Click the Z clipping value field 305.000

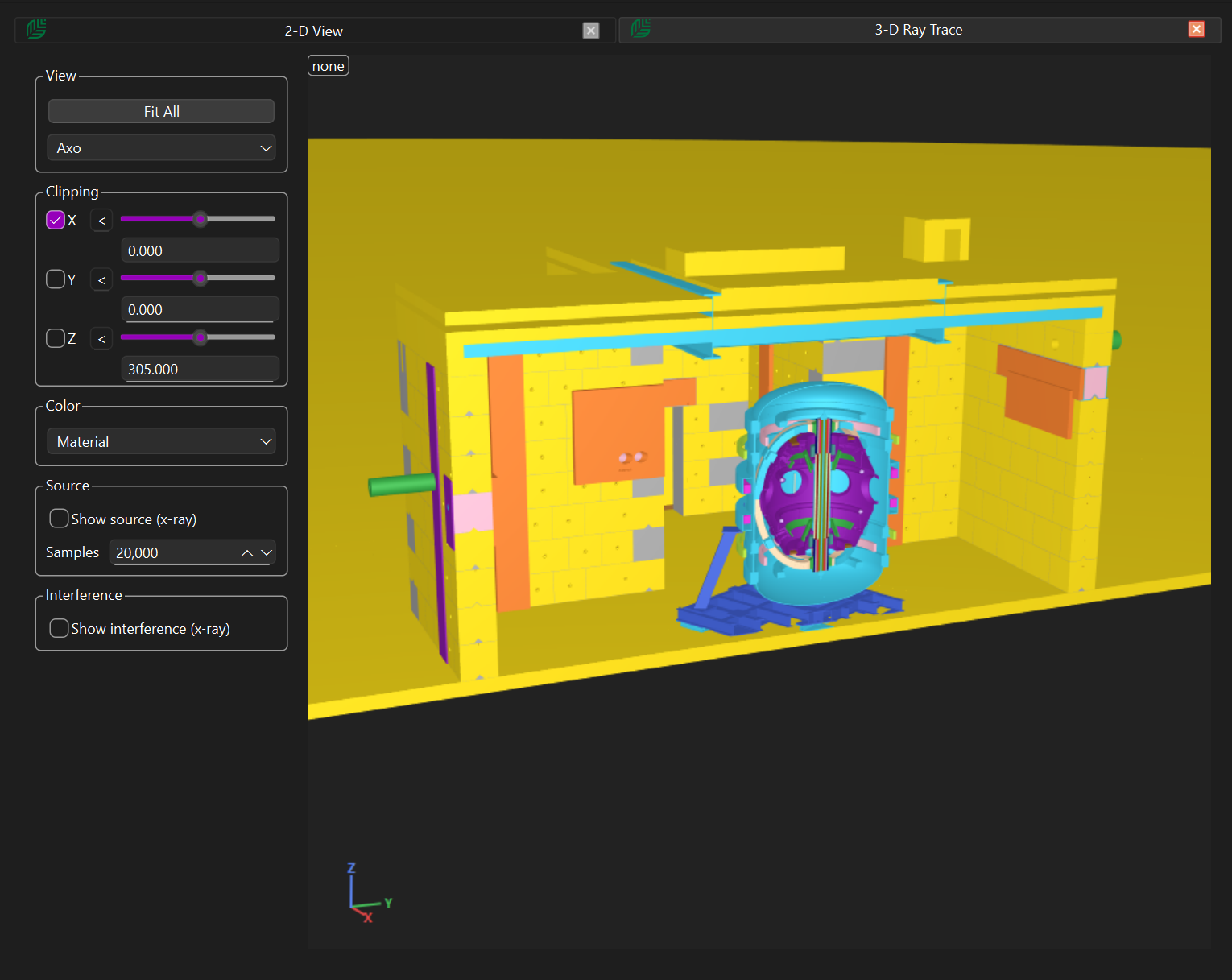(200, 369)
